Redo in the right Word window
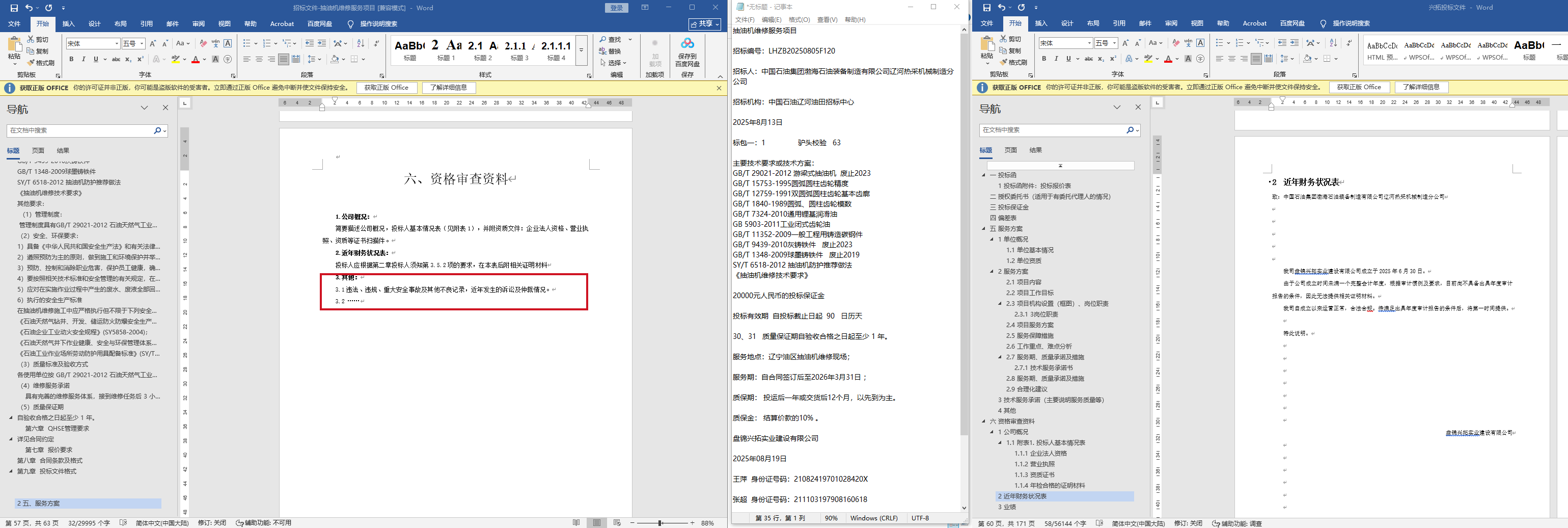The image size is (1568, 528). [1021, 7]
